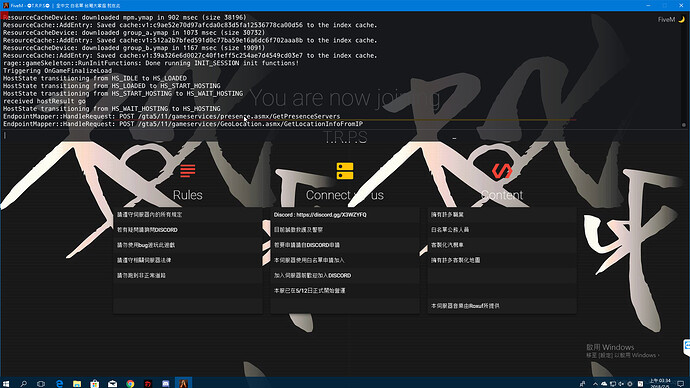Image resolution: width=690 pixels, height=388 pixels.
Task: Click the GetLocationInfoFromIP console log line
Action: 183,124
